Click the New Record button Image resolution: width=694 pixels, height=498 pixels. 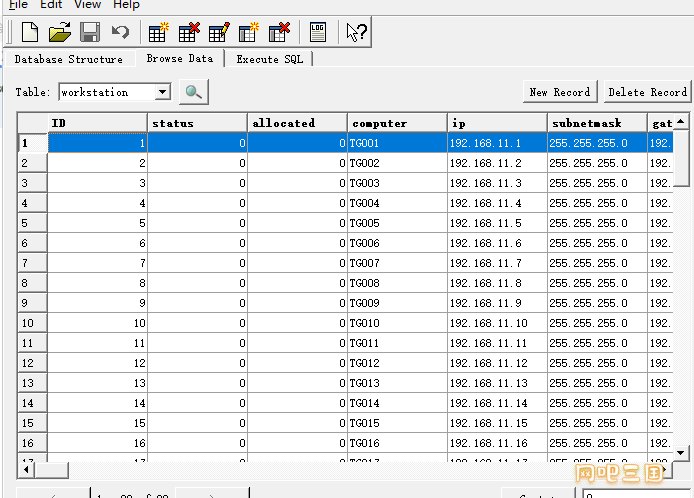click(x=560, y=92)
